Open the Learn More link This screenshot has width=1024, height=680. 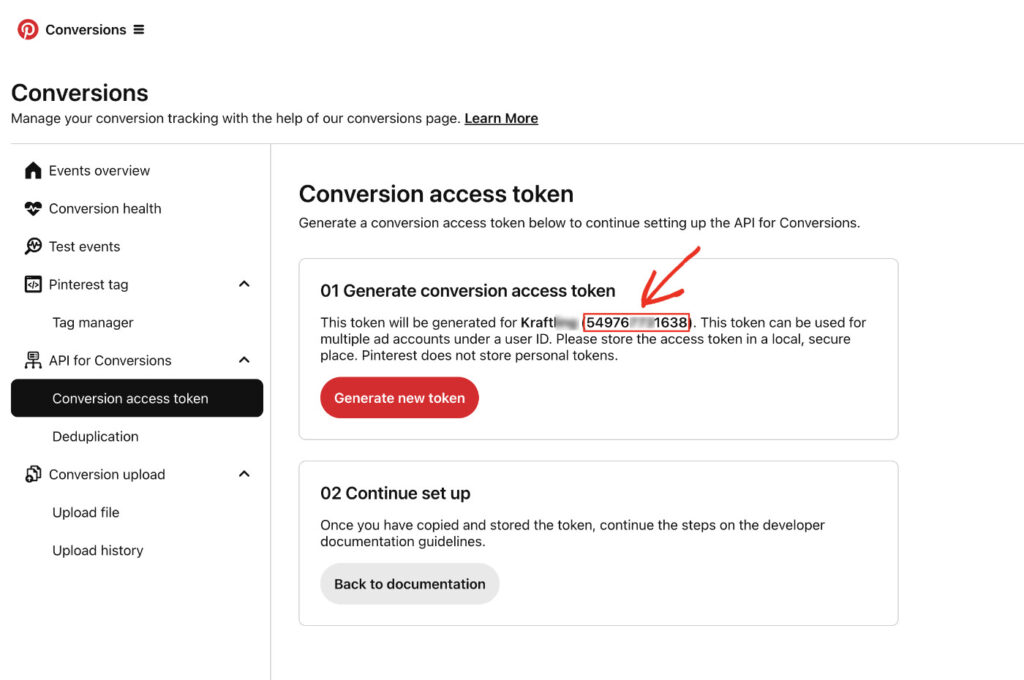pos(500,118)
